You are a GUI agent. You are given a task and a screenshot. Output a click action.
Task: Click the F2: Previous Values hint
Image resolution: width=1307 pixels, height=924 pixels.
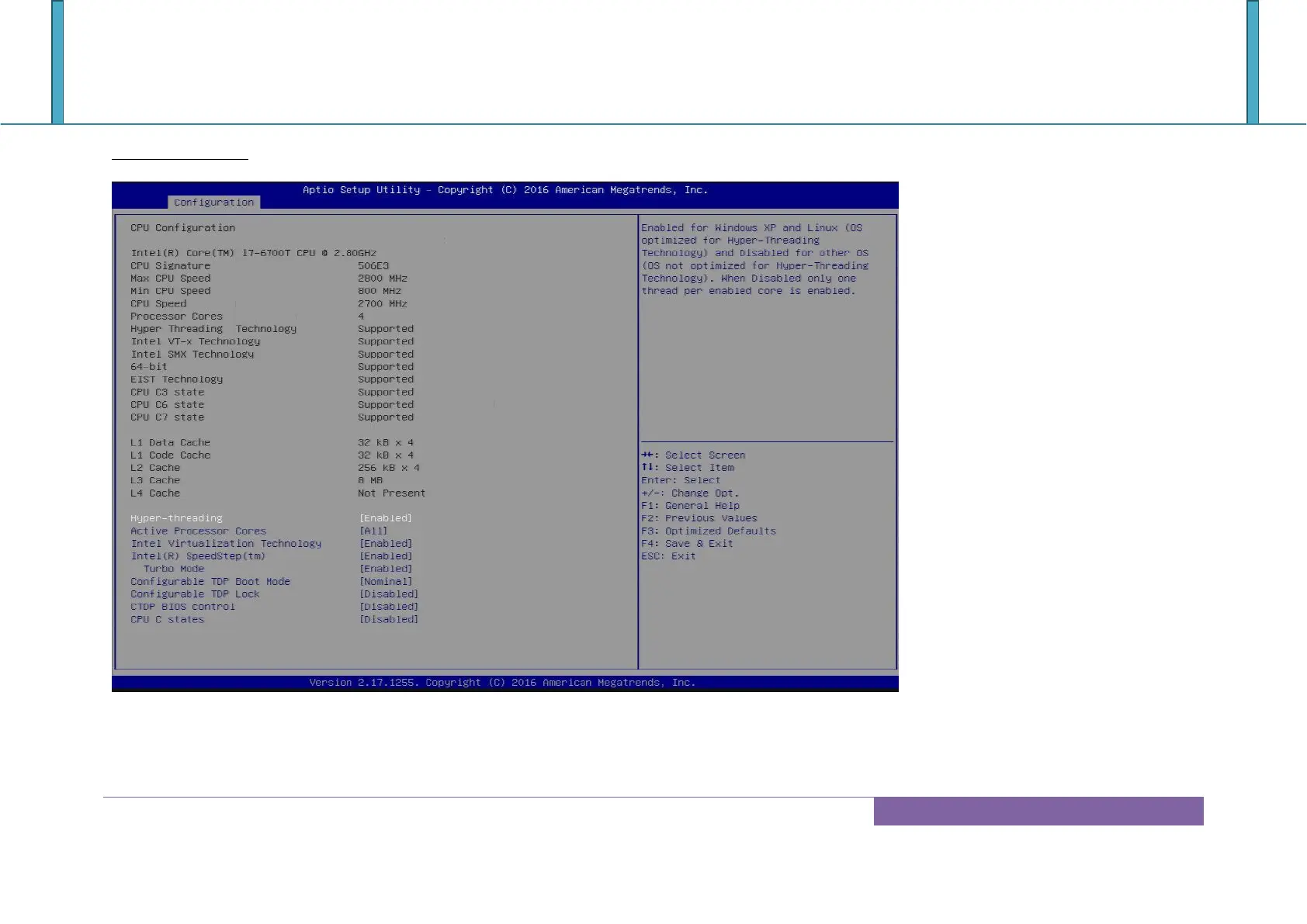[x=699, y=518]
